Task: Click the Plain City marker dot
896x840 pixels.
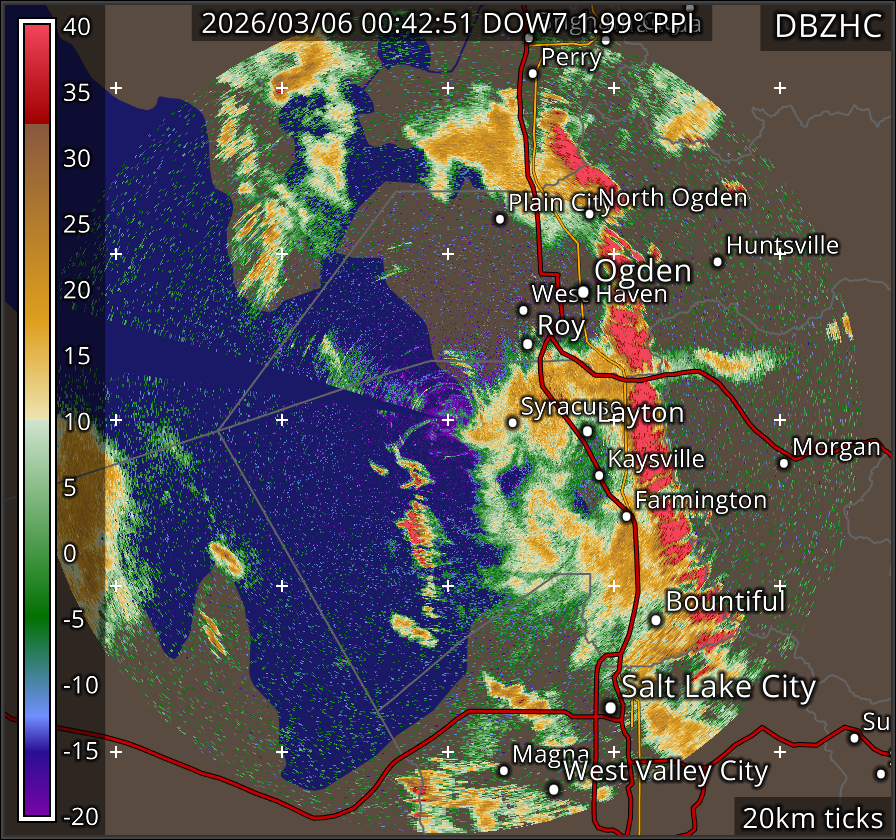Action: click(501, 219)
